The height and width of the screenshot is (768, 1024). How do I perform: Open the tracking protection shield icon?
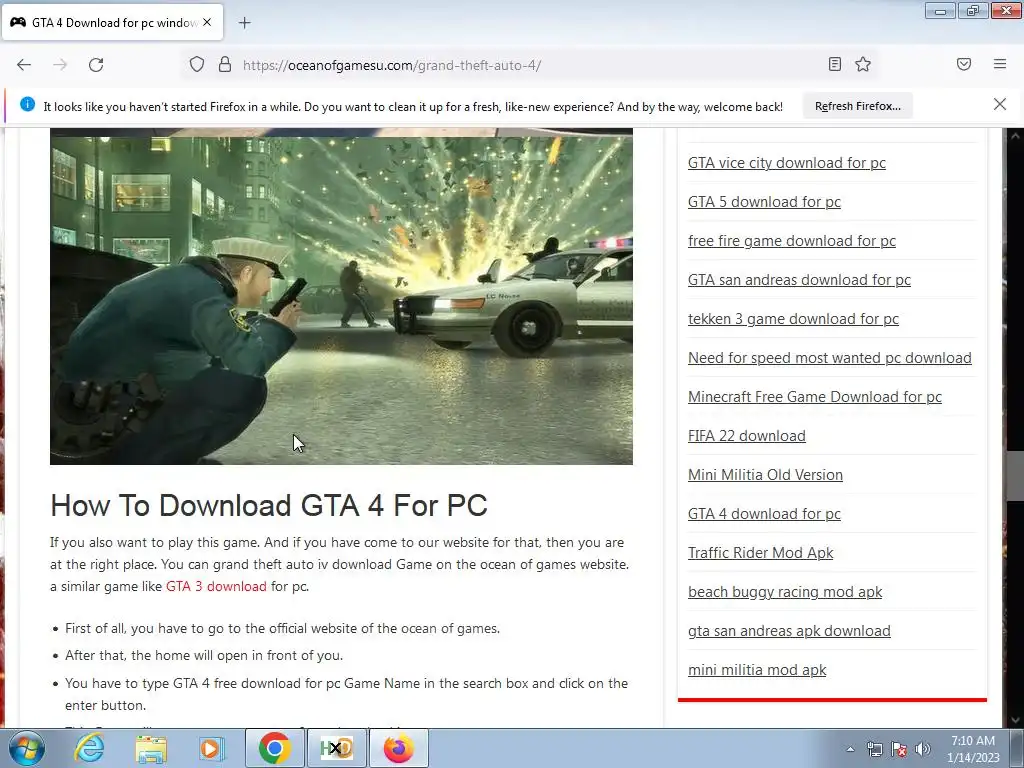coord(197,65)
